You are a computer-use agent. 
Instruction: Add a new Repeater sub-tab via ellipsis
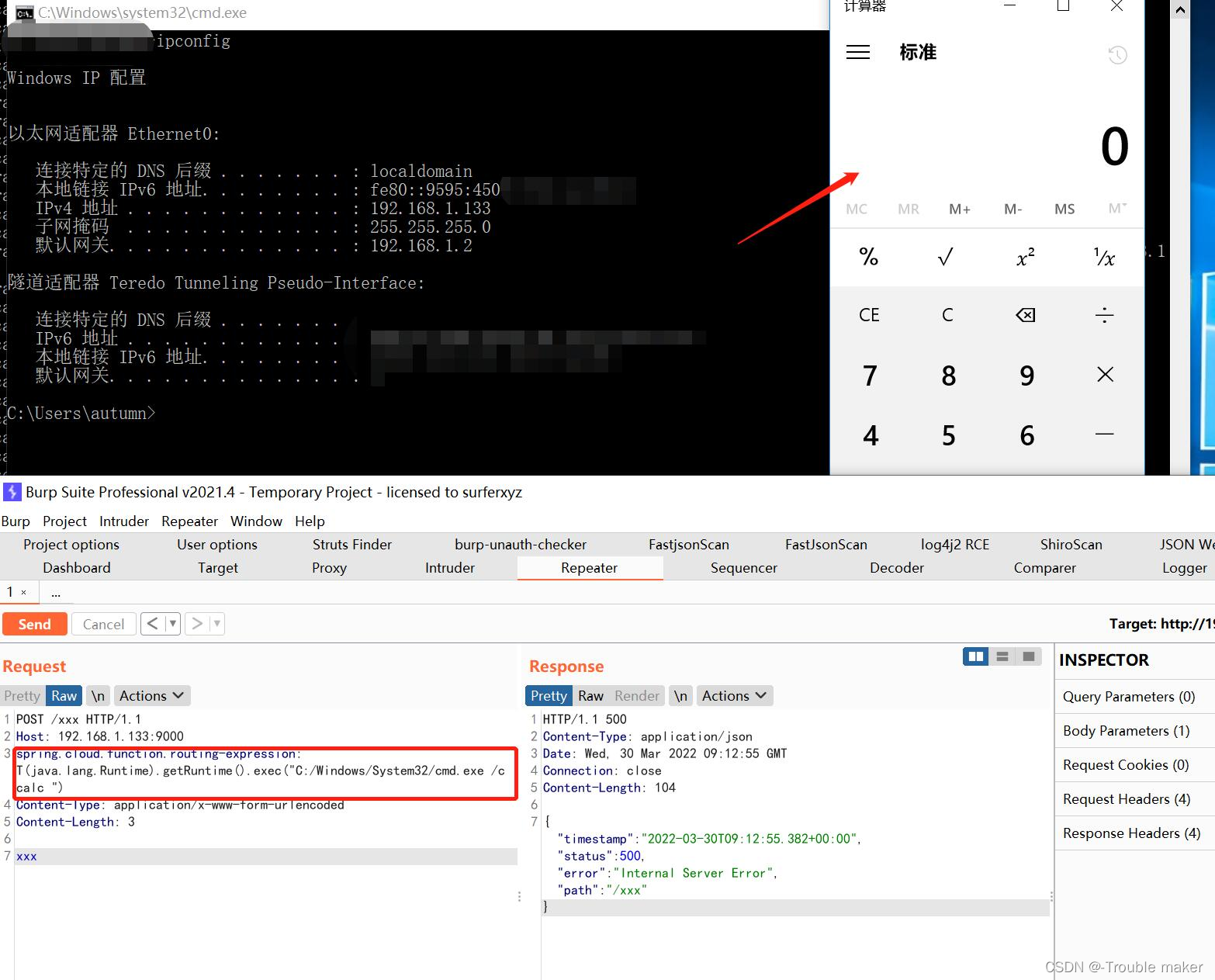tap(56, 593)
